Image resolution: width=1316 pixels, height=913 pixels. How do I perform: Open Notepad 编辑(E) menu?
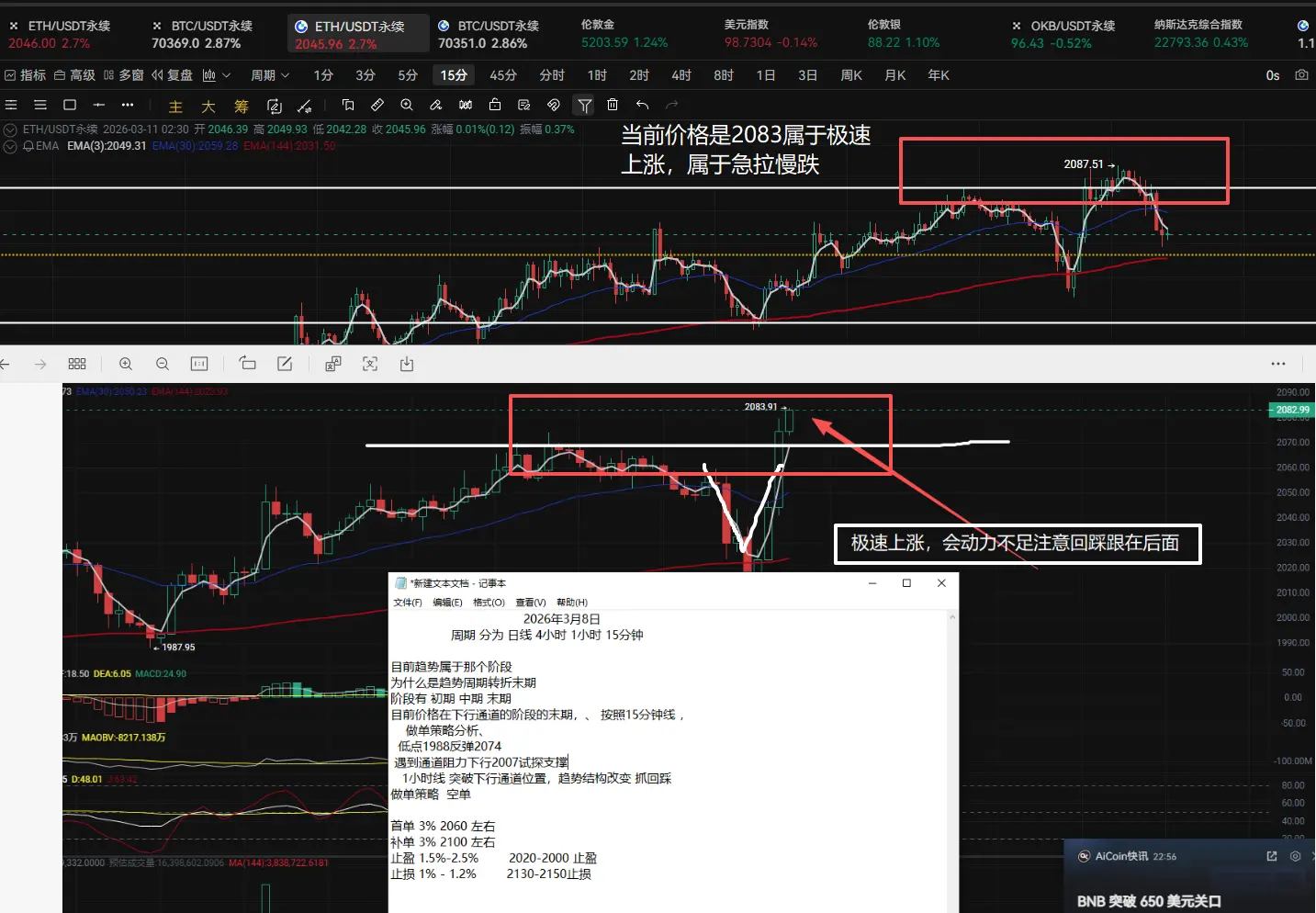(x=447, y=603)
